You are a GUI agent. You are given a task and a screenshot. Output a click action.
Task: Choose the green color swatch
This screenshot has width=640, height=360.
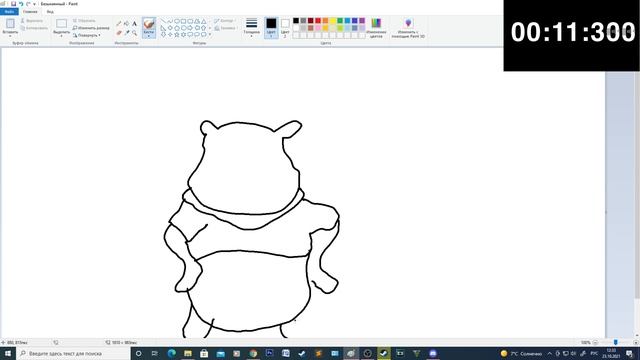tap(340, 21)
